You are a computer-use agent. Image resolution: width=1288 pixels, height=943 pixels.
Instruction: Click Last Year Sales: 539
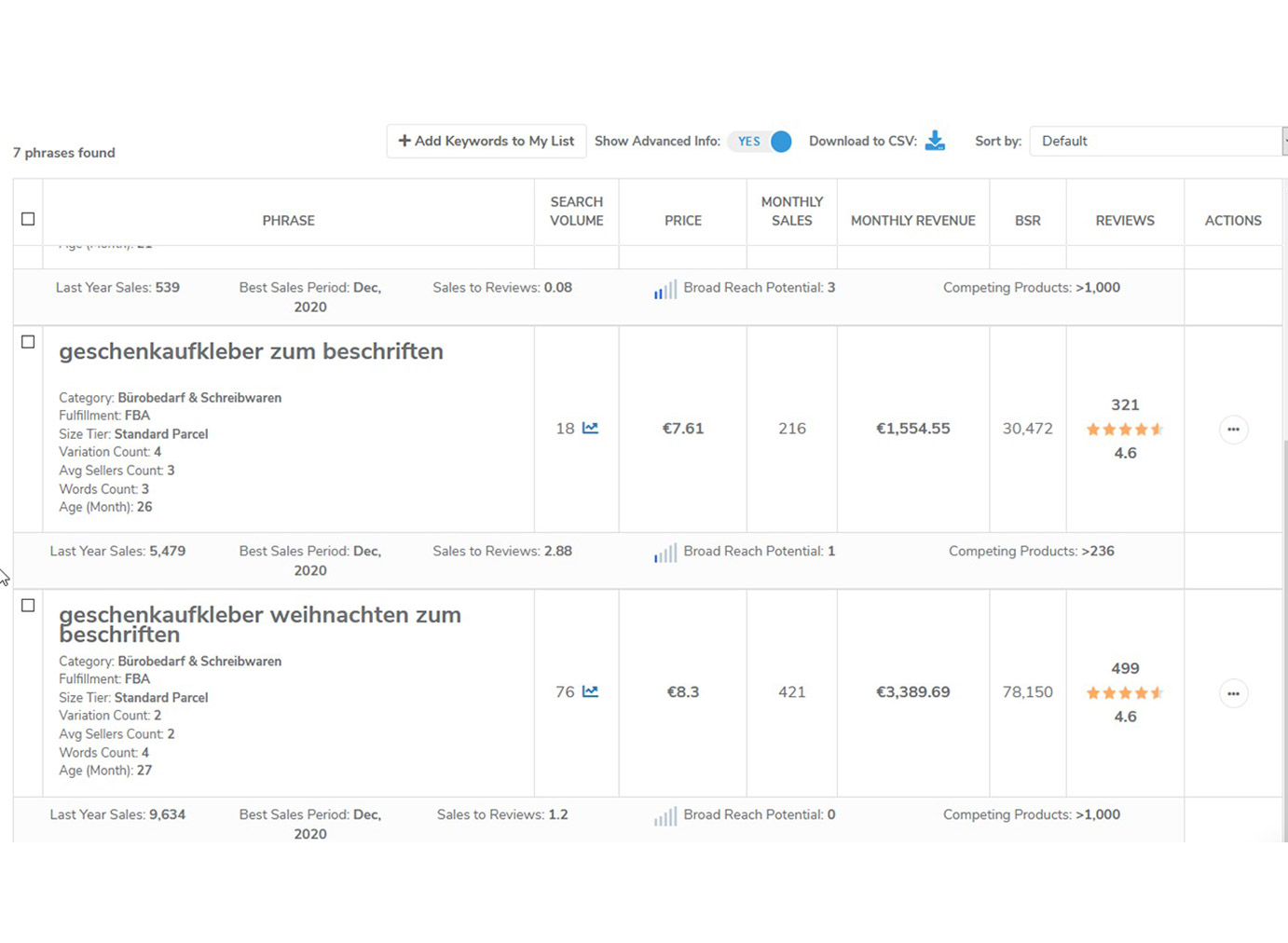pyautogui.click(x=117, y=288)
